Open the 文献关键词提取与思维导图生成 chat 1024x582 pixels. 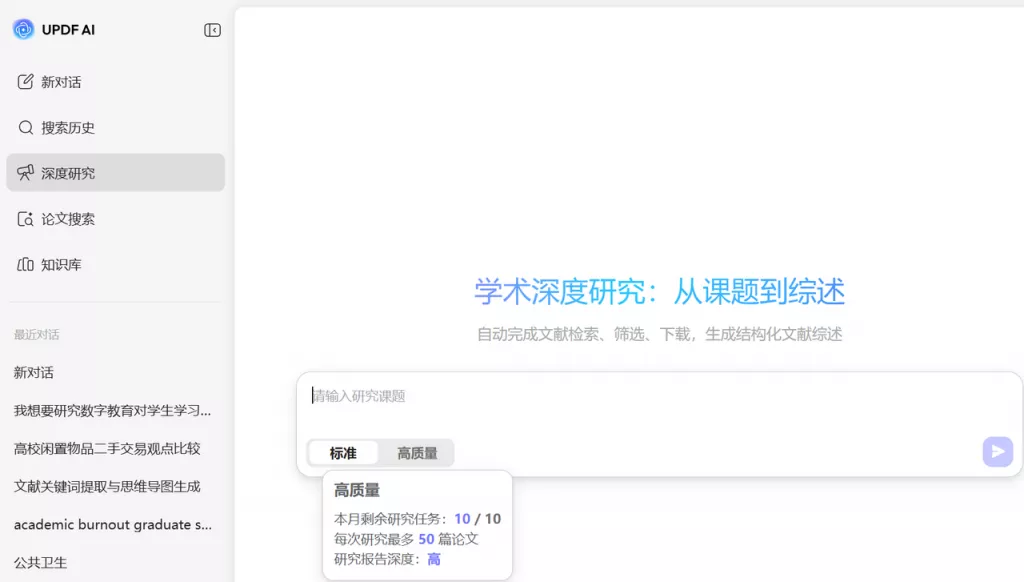(x=110, y=486)
